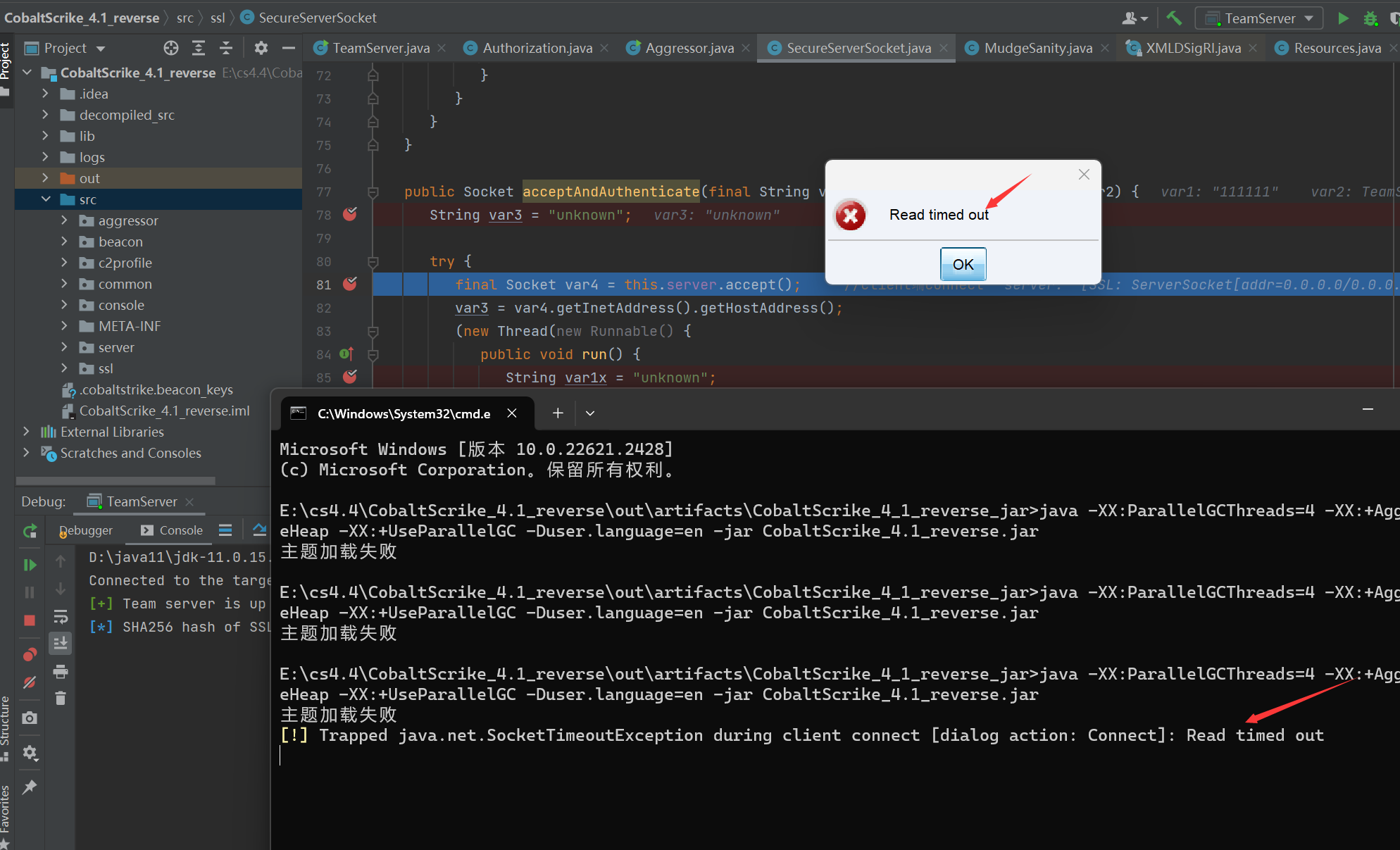
Task: Expand the decompiled_src folder arrow
Action: point(46,115)
